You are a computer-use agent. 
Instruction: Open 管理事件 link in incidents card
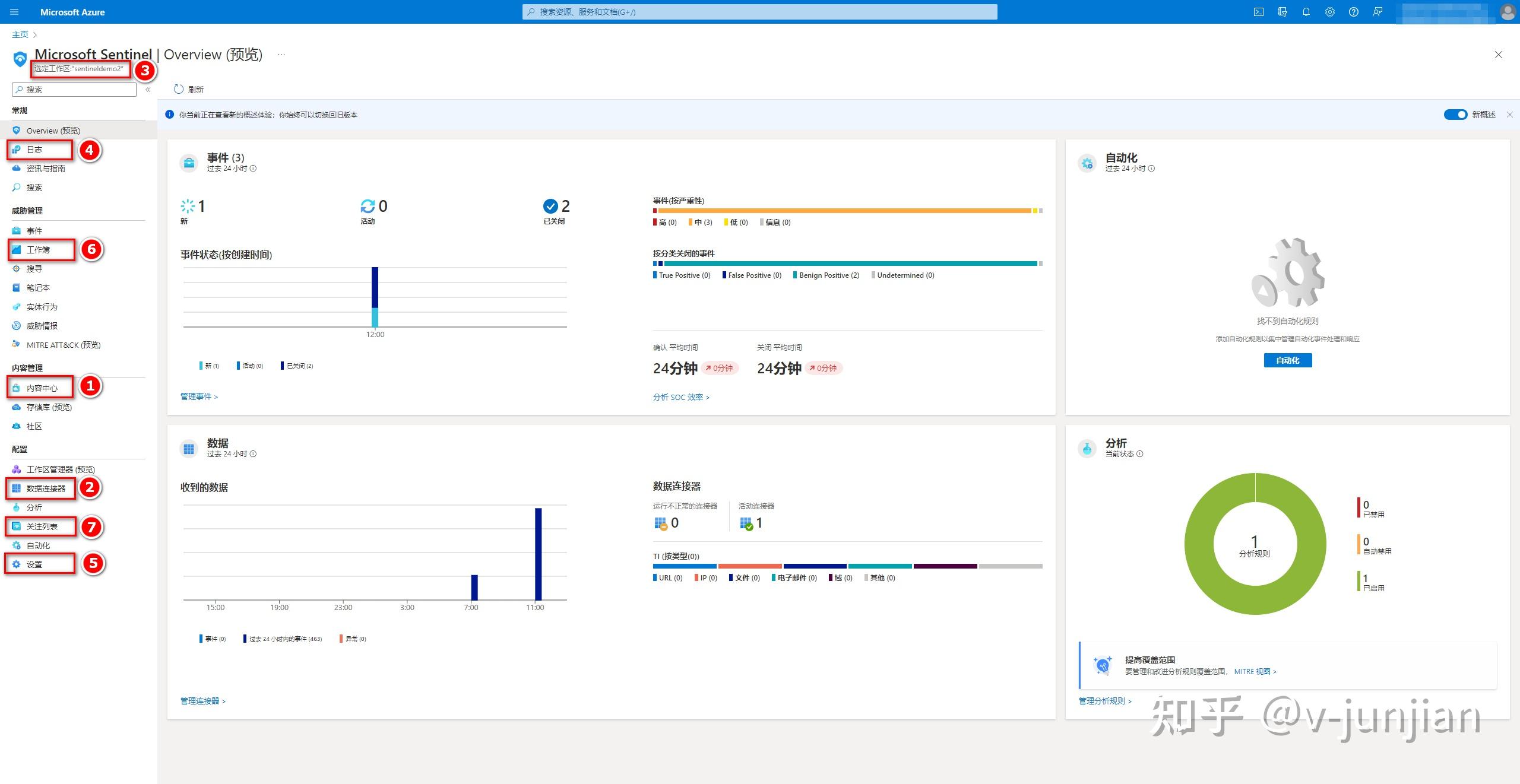[x=197, y=396]
